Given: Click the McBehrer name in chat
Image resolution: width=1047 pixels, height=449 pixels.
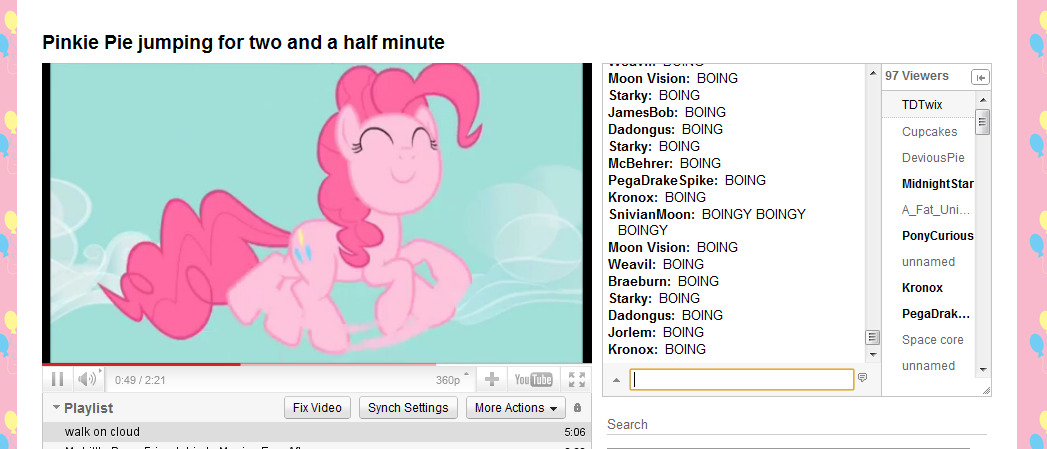Looking at the screenshot, I should tap(641, 163).
